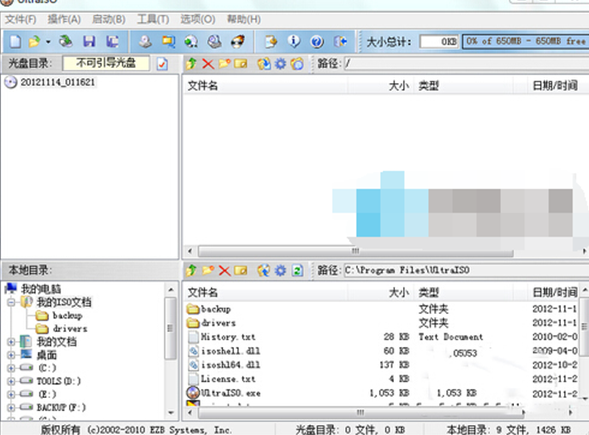This screenshot has width=589, height=435.
Task: Click the Burn CD image icon
Action: [237, 41]
